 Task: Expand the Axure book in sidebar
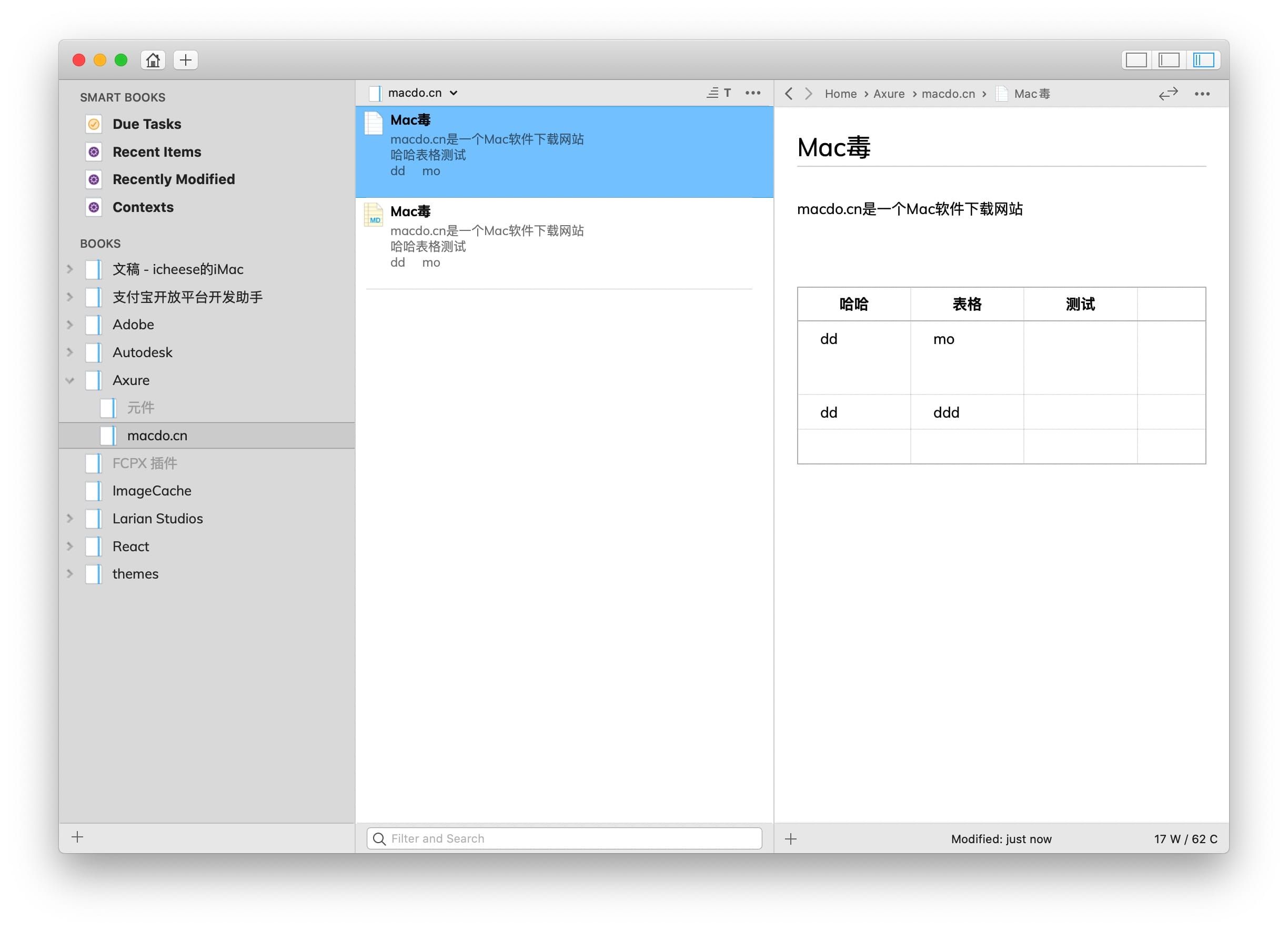70,379
